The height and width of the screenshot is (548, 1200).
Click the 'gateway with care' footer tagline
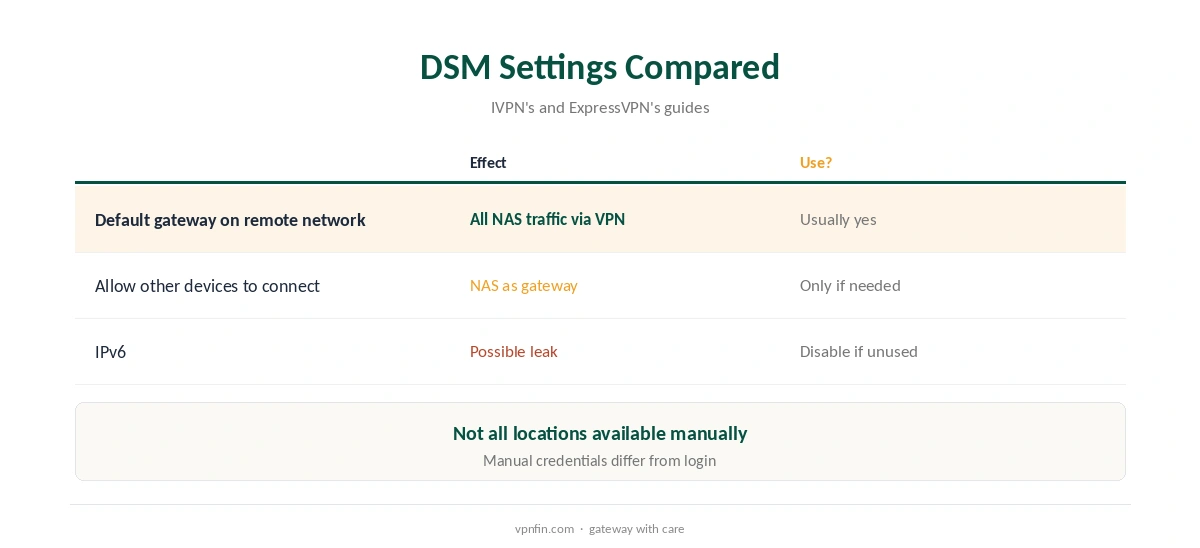click(x=637, y=529)
